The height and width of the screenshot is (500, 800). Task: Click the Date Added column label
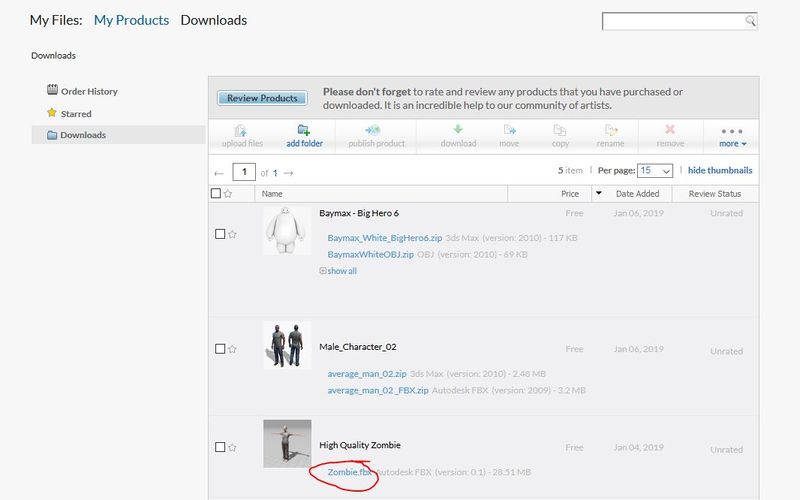(638, 194)
